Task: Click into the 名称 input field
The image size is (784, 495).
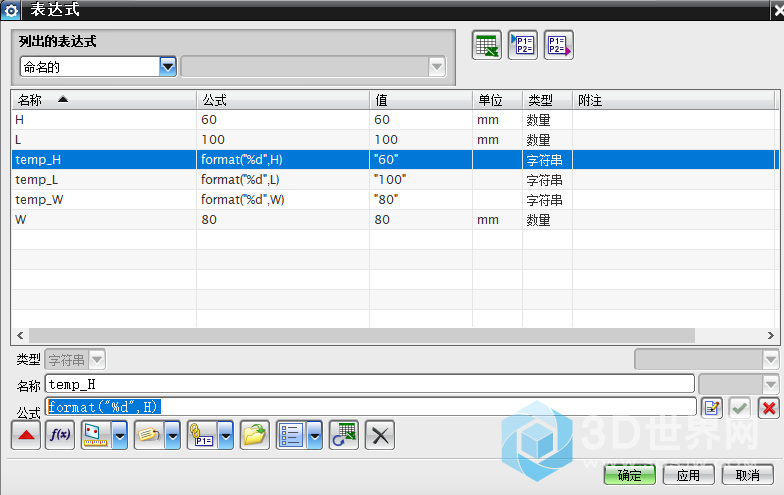Action: [368, 384]
